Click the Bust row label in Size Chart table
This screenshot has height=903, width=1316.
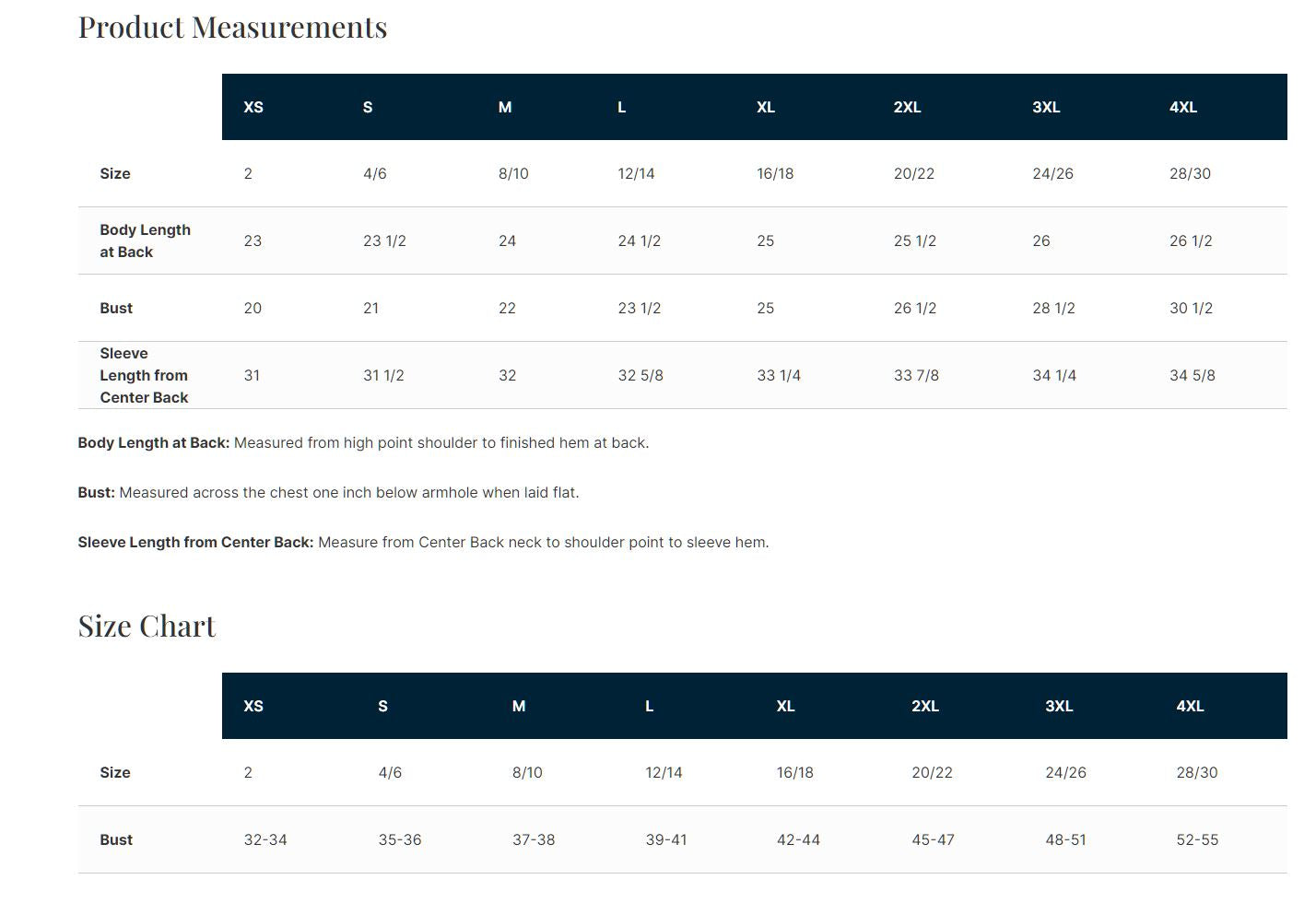tap(116, 839)
